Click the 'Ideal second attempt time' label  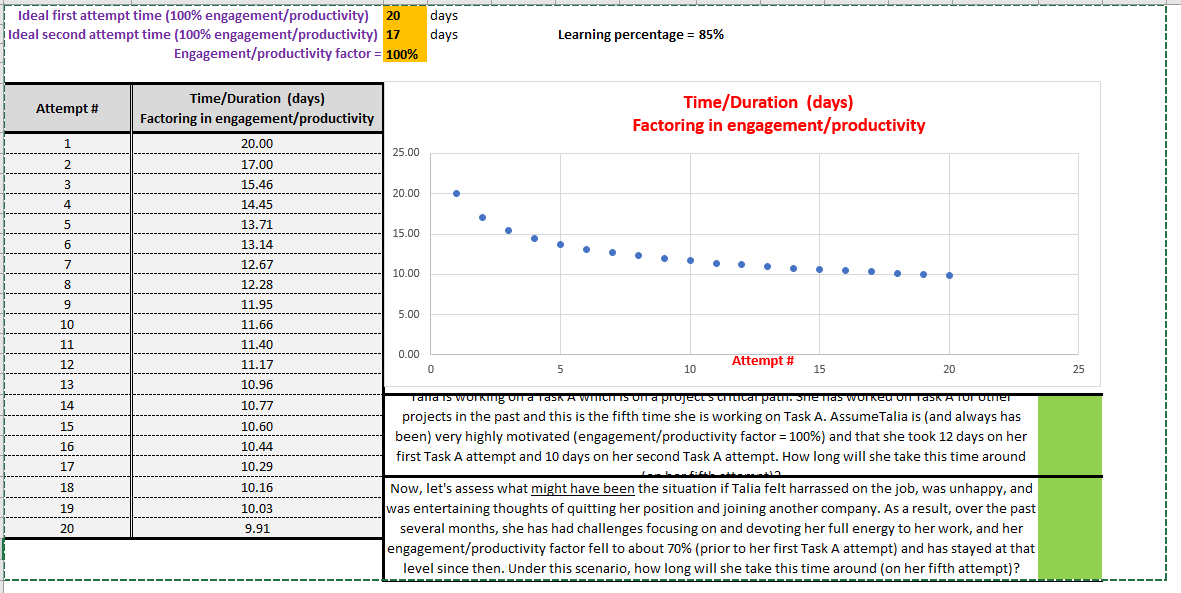pyautogui.click(x=191, y=34)
